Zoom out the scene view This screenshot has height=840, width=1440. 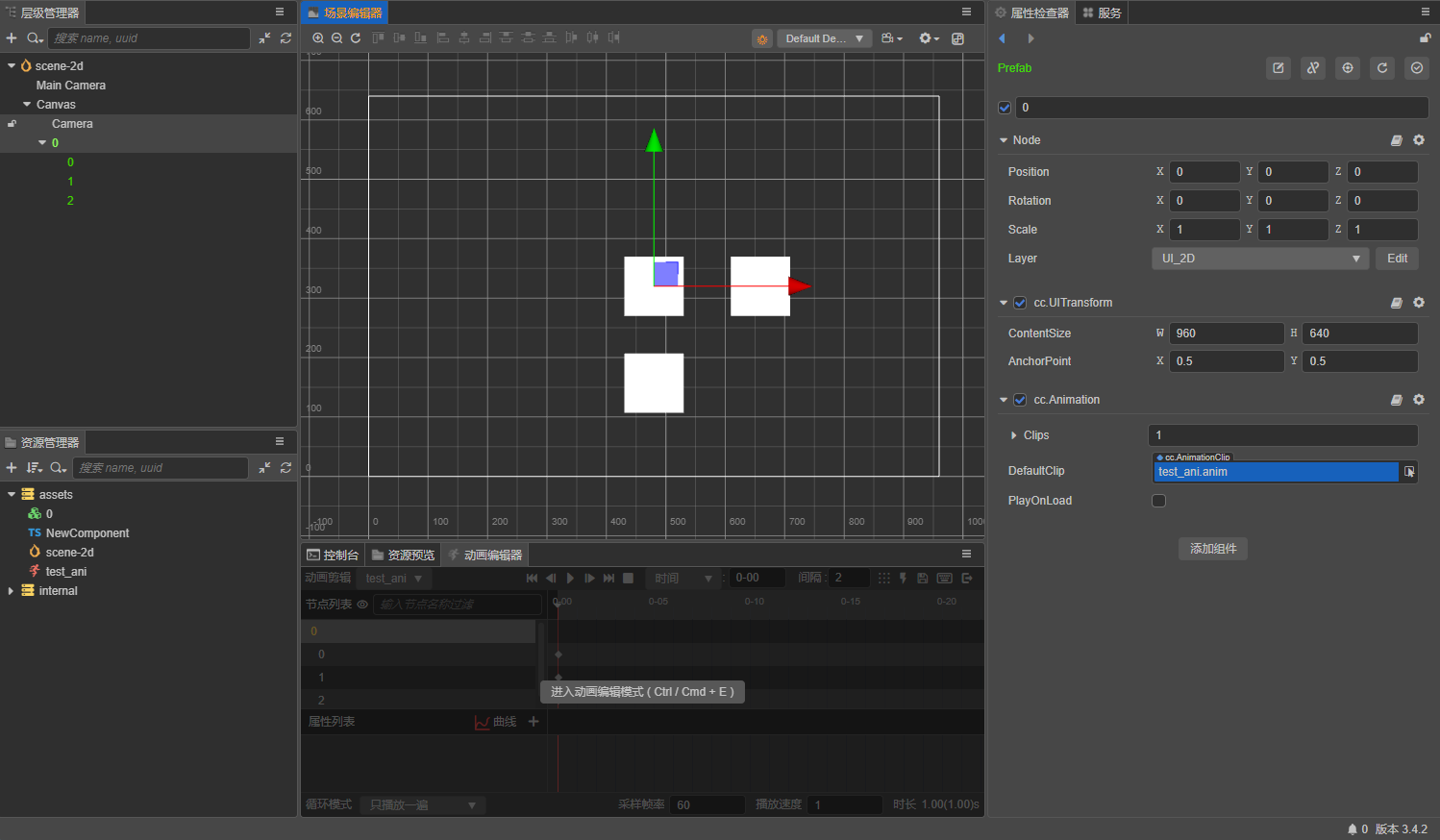tap(337, 38)
